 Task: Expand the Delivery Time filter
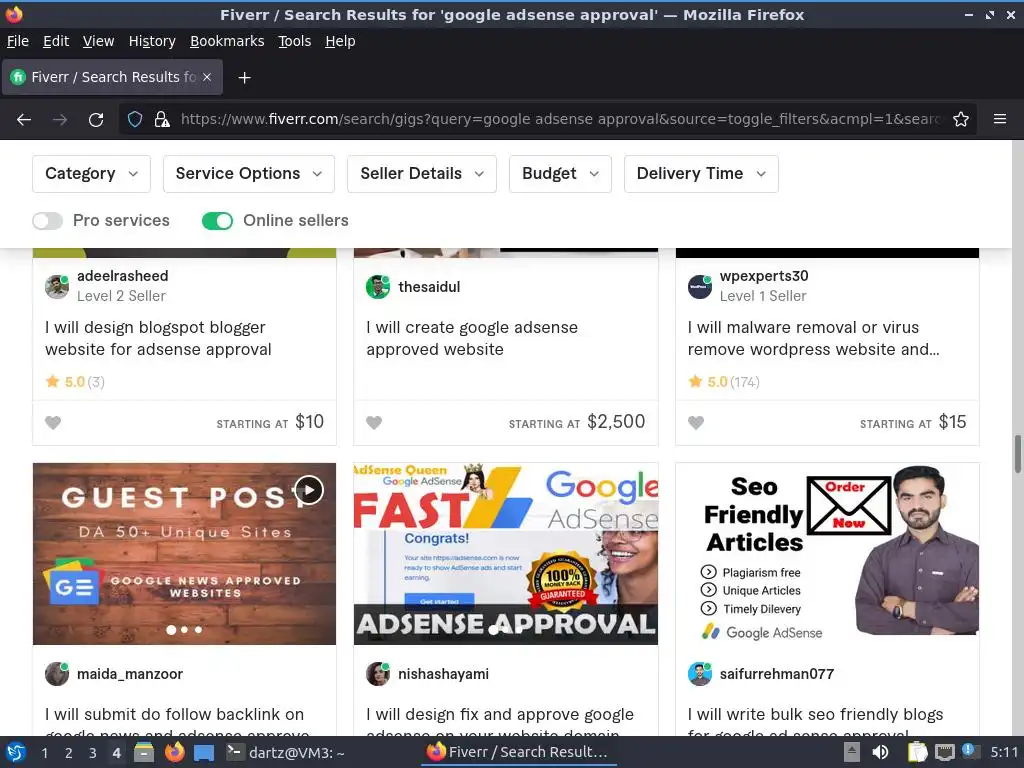coord(701,174)
